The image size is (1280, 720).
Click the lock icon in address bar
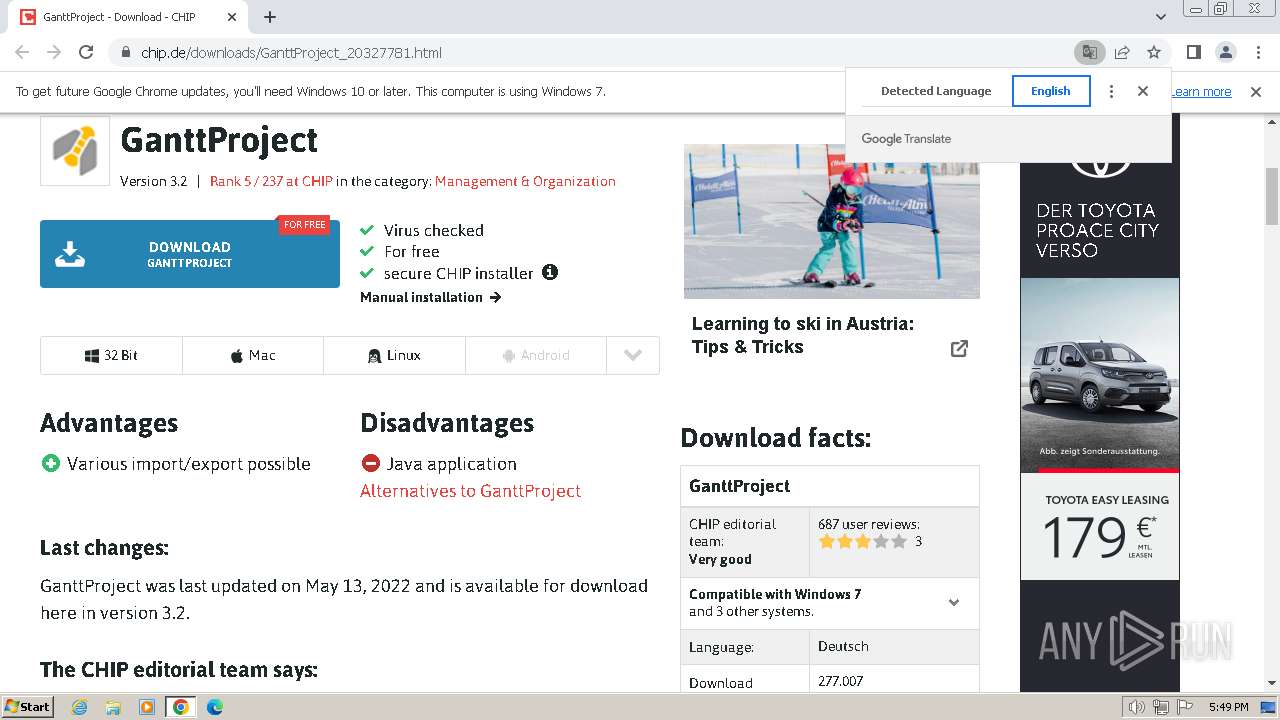[x=126, y=53]
